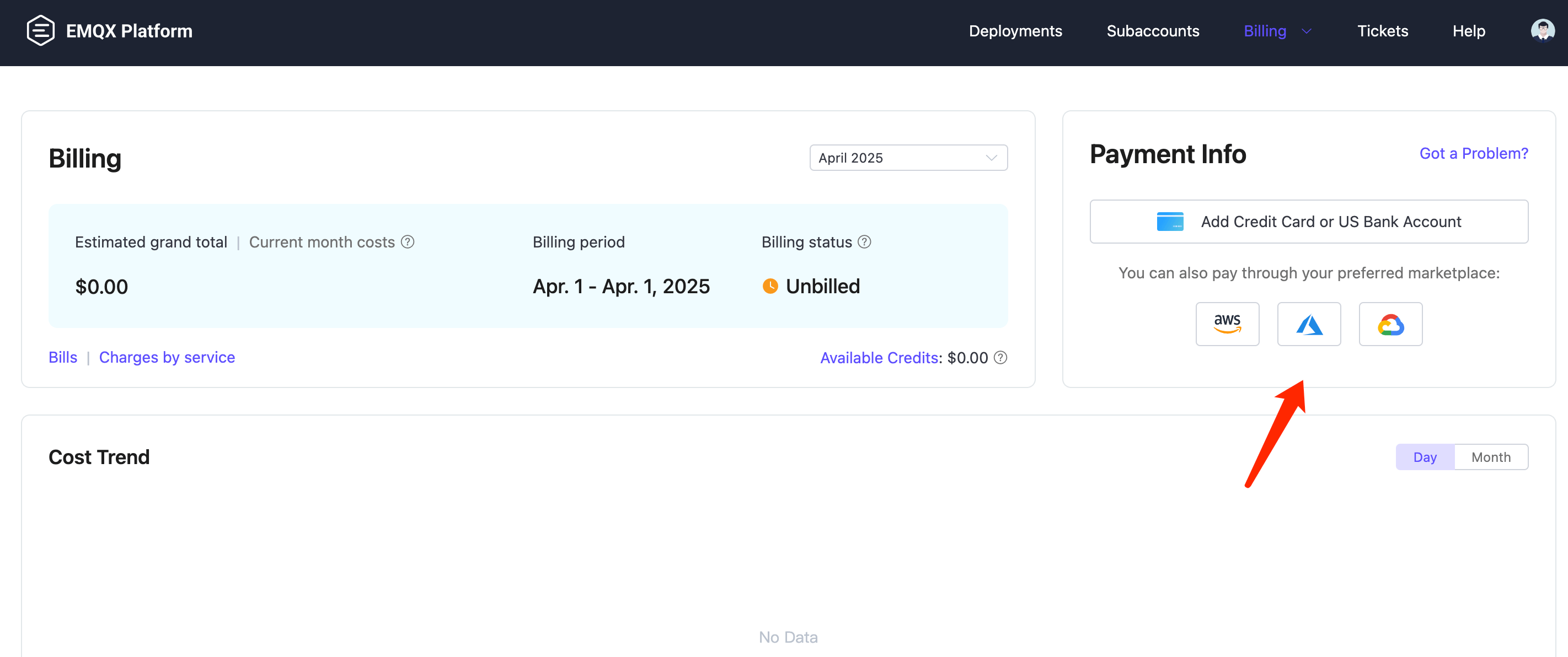This screenshot has height=657, width=1568.
Task: Click the Got a Problem? link
Action: pos(1473,153)
